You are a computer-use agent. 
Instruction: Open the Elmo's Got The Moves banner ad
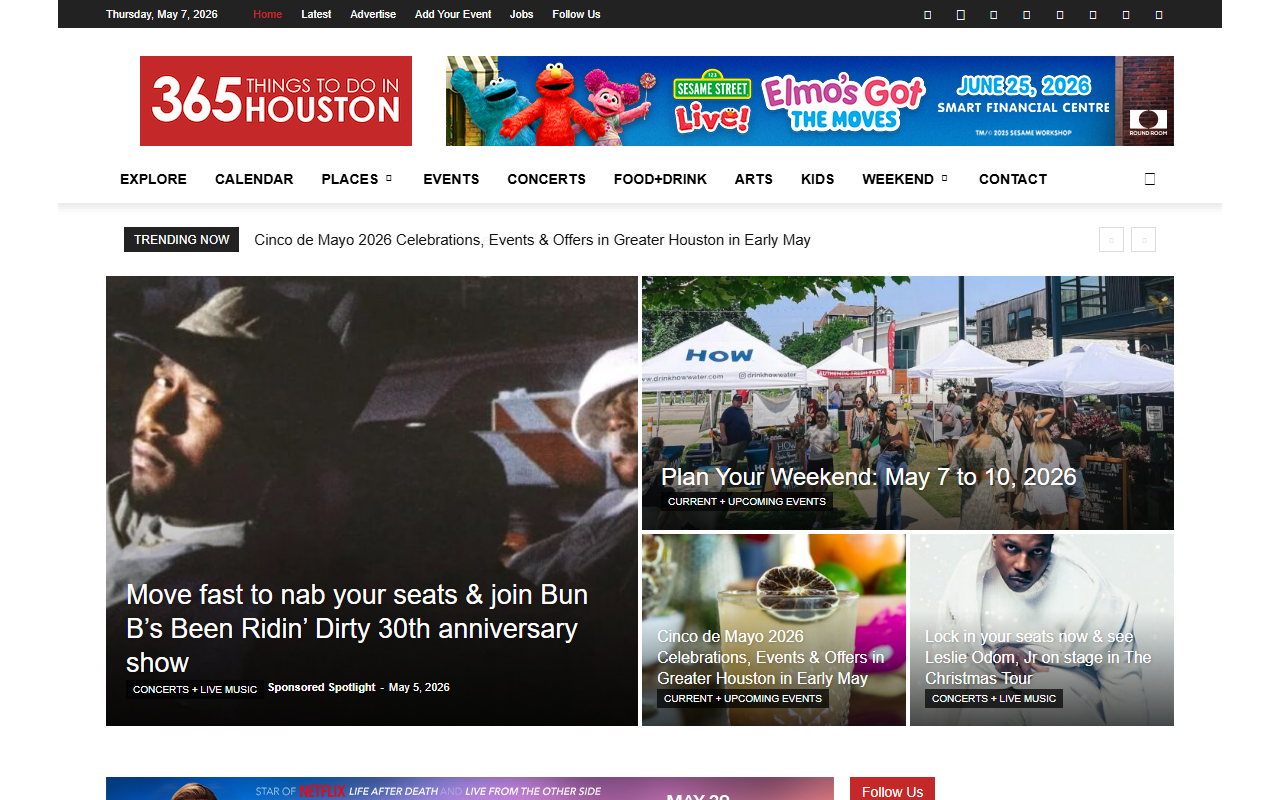[x=810, y=101]
